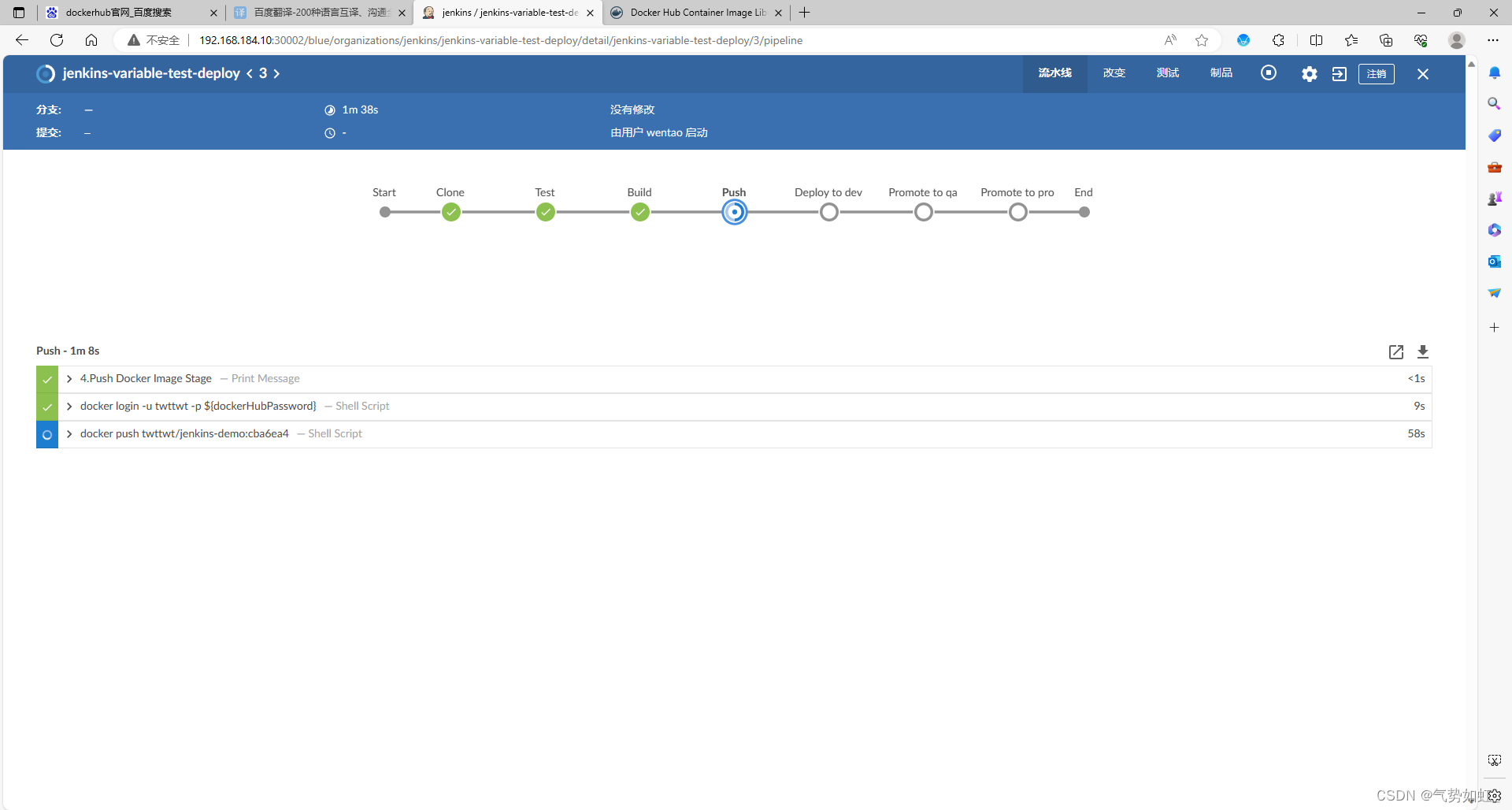Select the Deploy to dev stage node
This screenshot has width=1512, height=810.
pos(828,212)
